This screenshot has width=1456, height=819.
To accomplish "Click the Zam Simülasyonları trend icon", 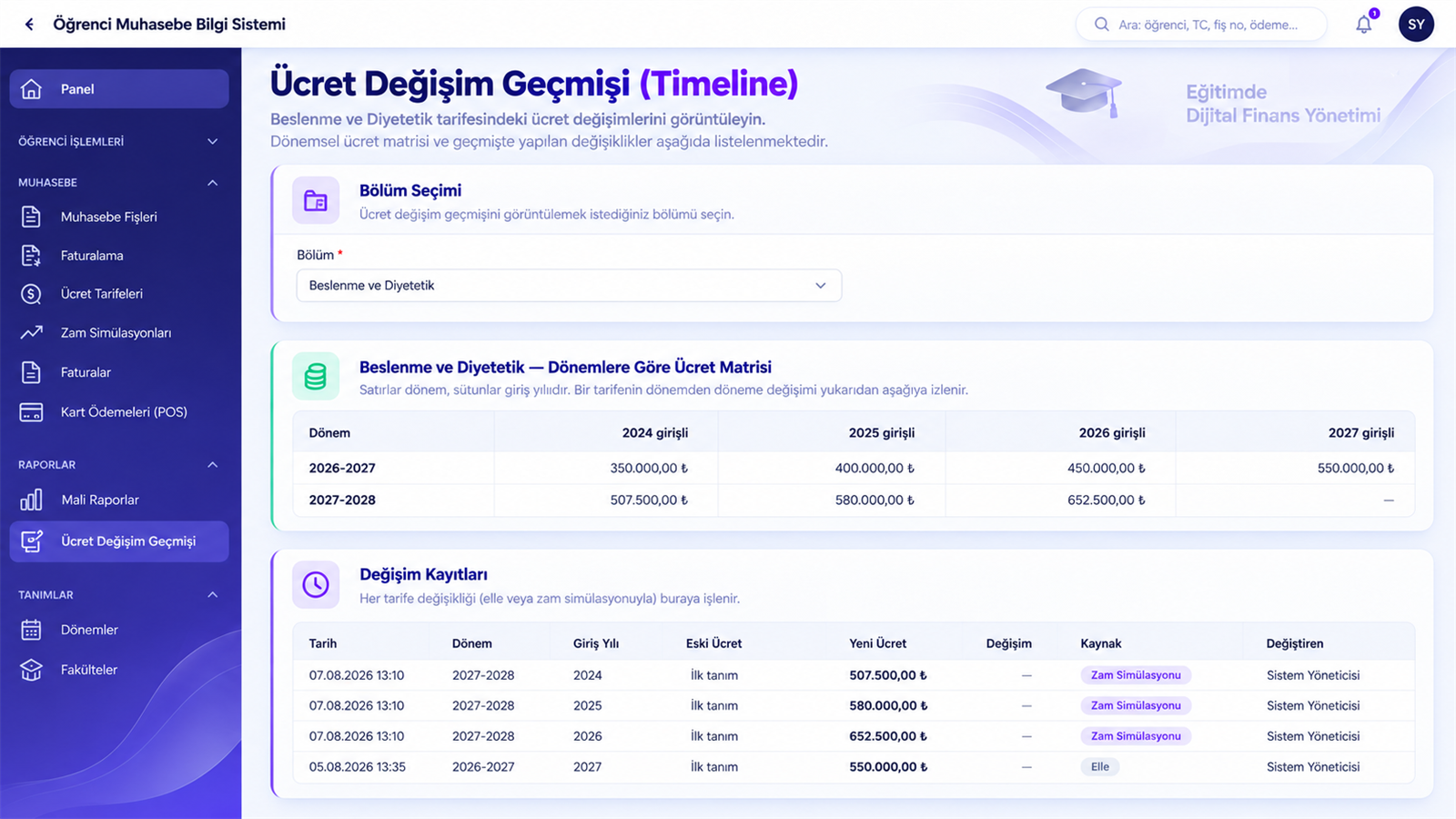I will coord(31,333).
